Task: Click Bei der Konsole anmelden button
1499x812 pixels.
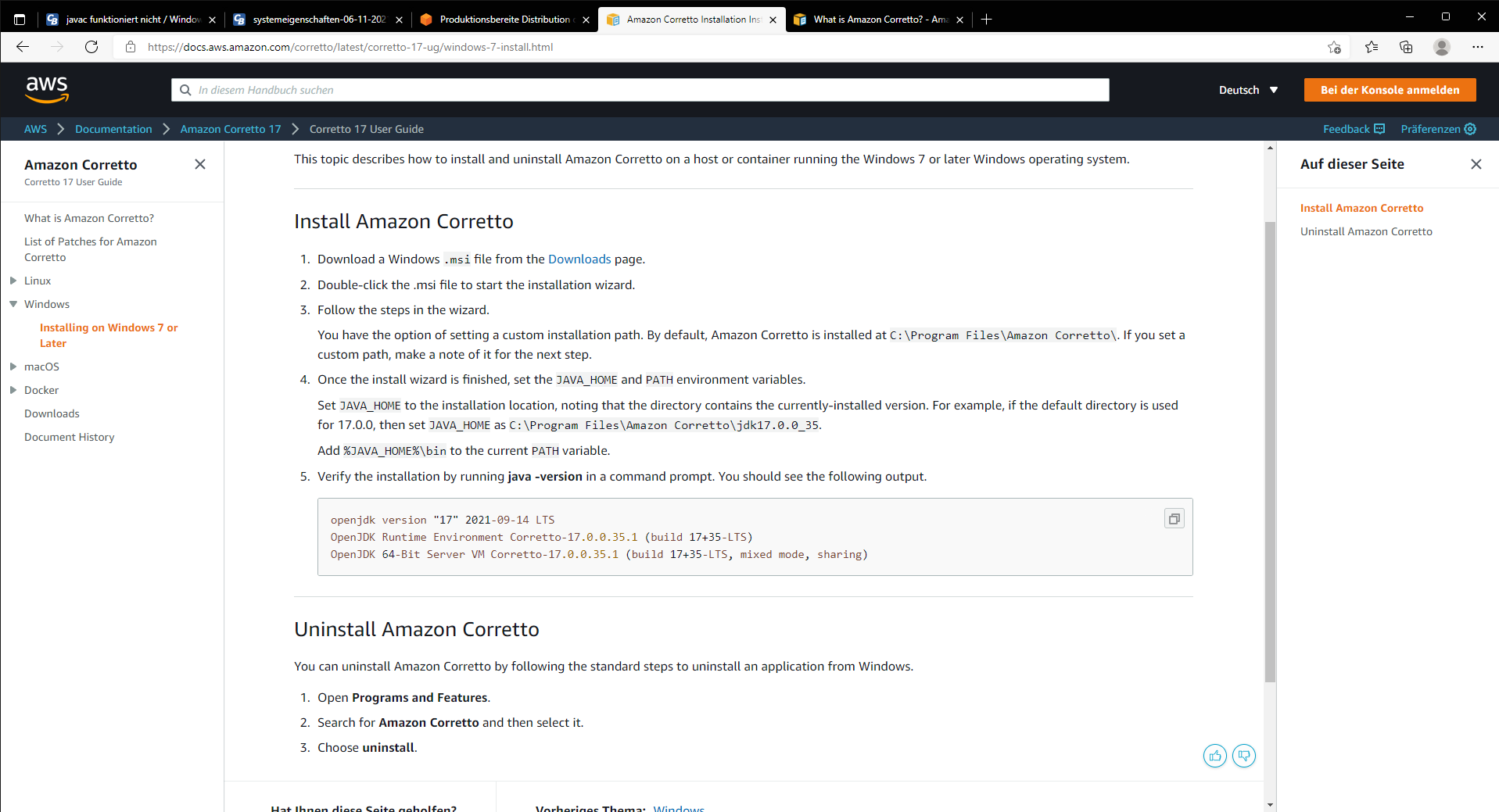Action: 1390,90
